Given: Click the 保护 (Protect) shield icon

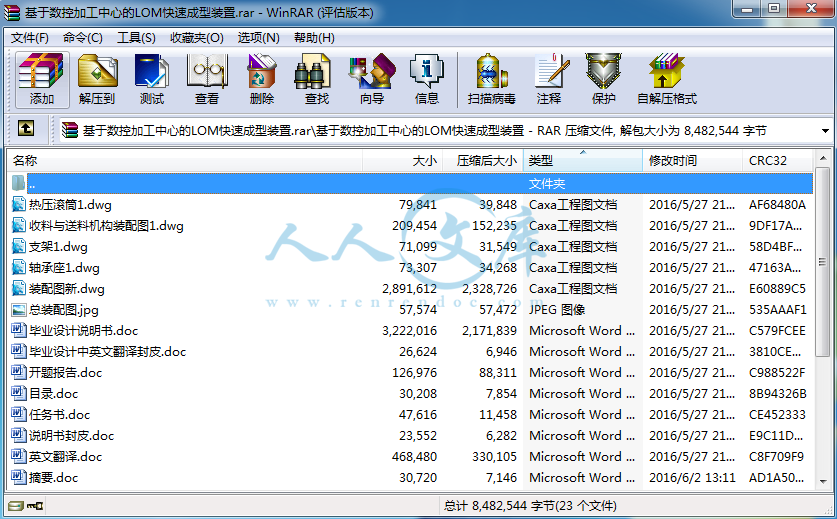Looking at the screenshot, I should pyautogui.click(x=604, y=80).
